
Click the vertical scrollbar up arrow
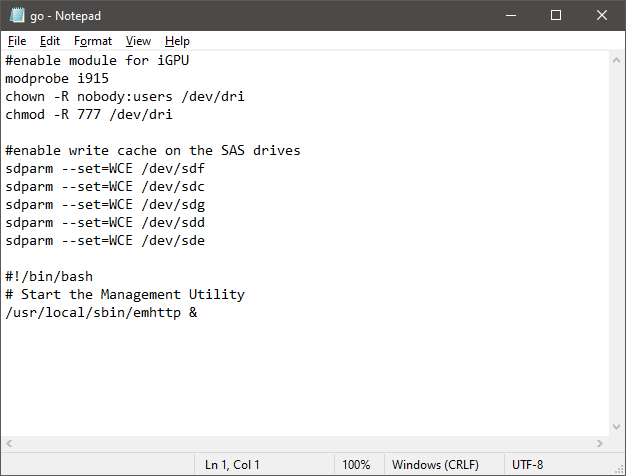click(616, 60)
